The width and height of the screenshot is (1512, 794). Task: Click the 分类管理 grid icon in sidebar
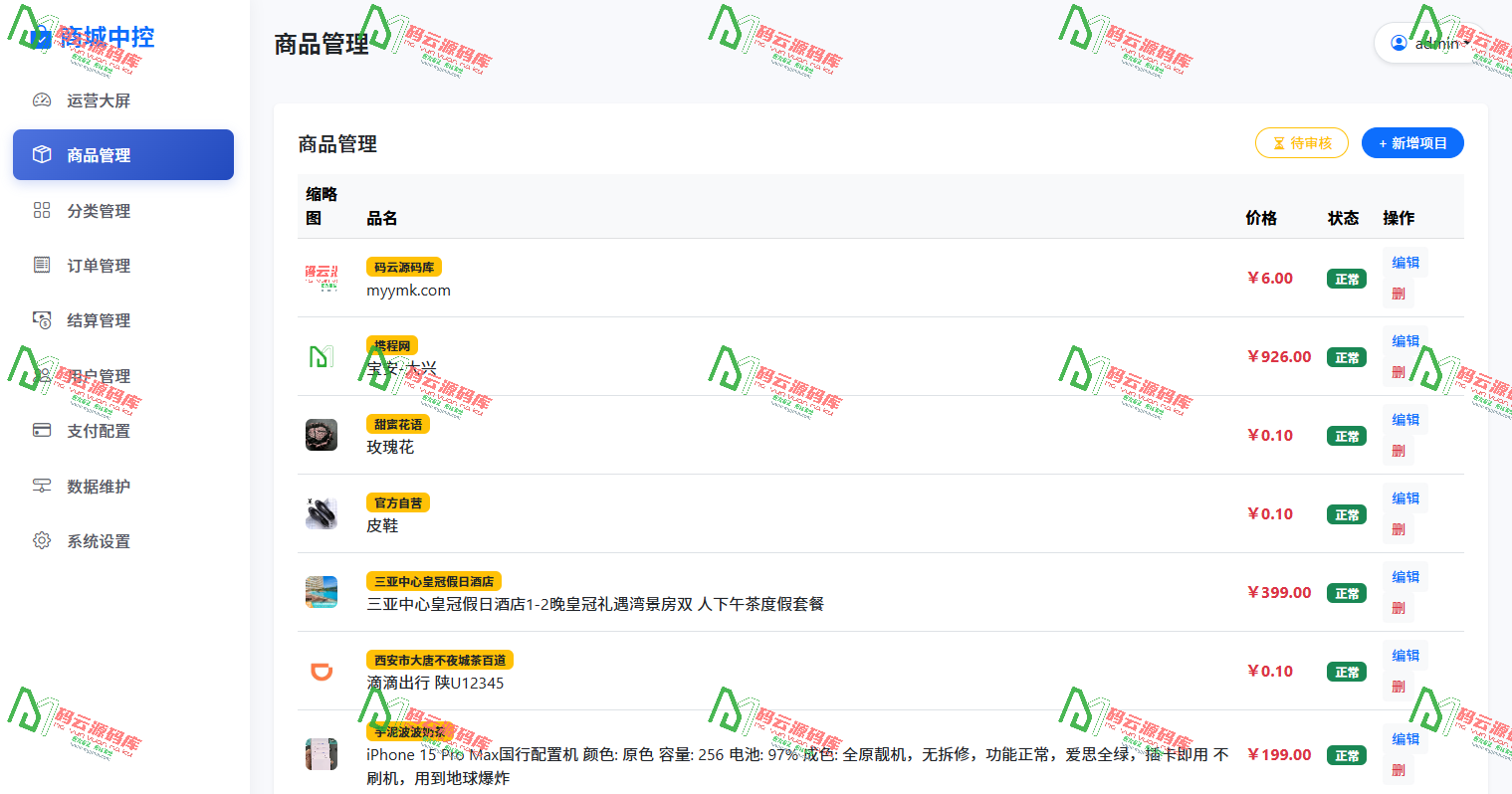tap(41, 210)
